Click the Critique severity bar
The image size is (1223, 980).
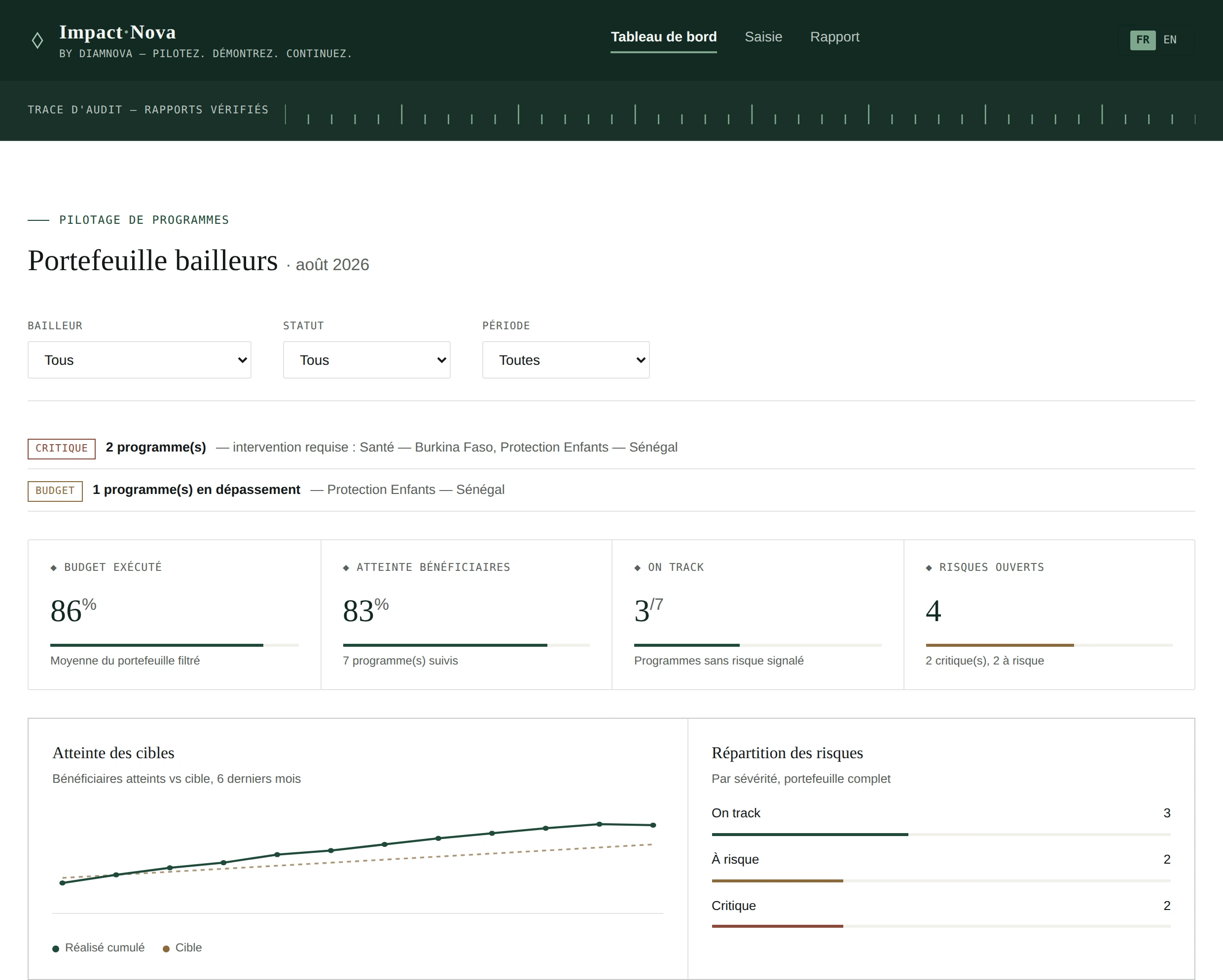click(941, 926)
